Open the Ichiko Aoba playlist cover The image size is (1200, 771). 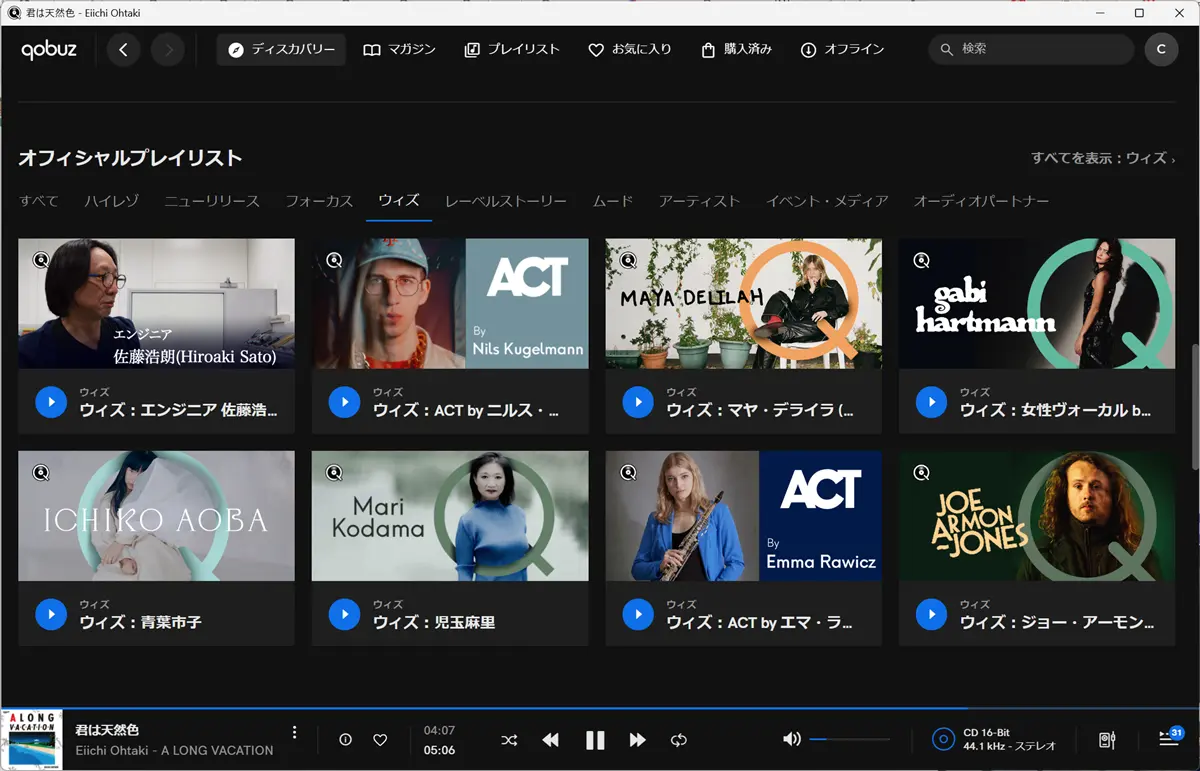point(157,516)
